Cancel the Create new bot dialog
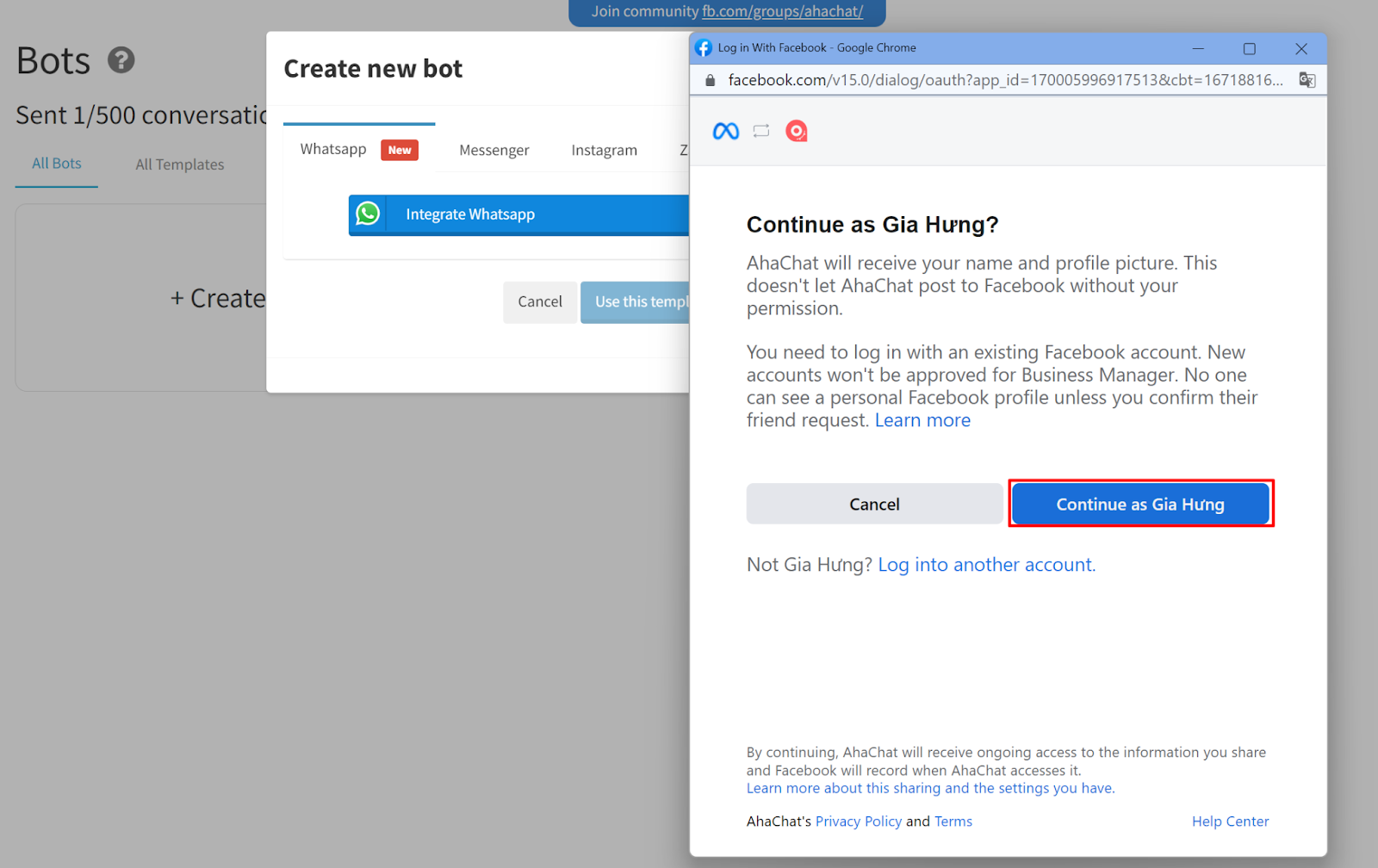The height and width of the screenshot is (868, 1378). pyautogui.click(x=540, y=302)
